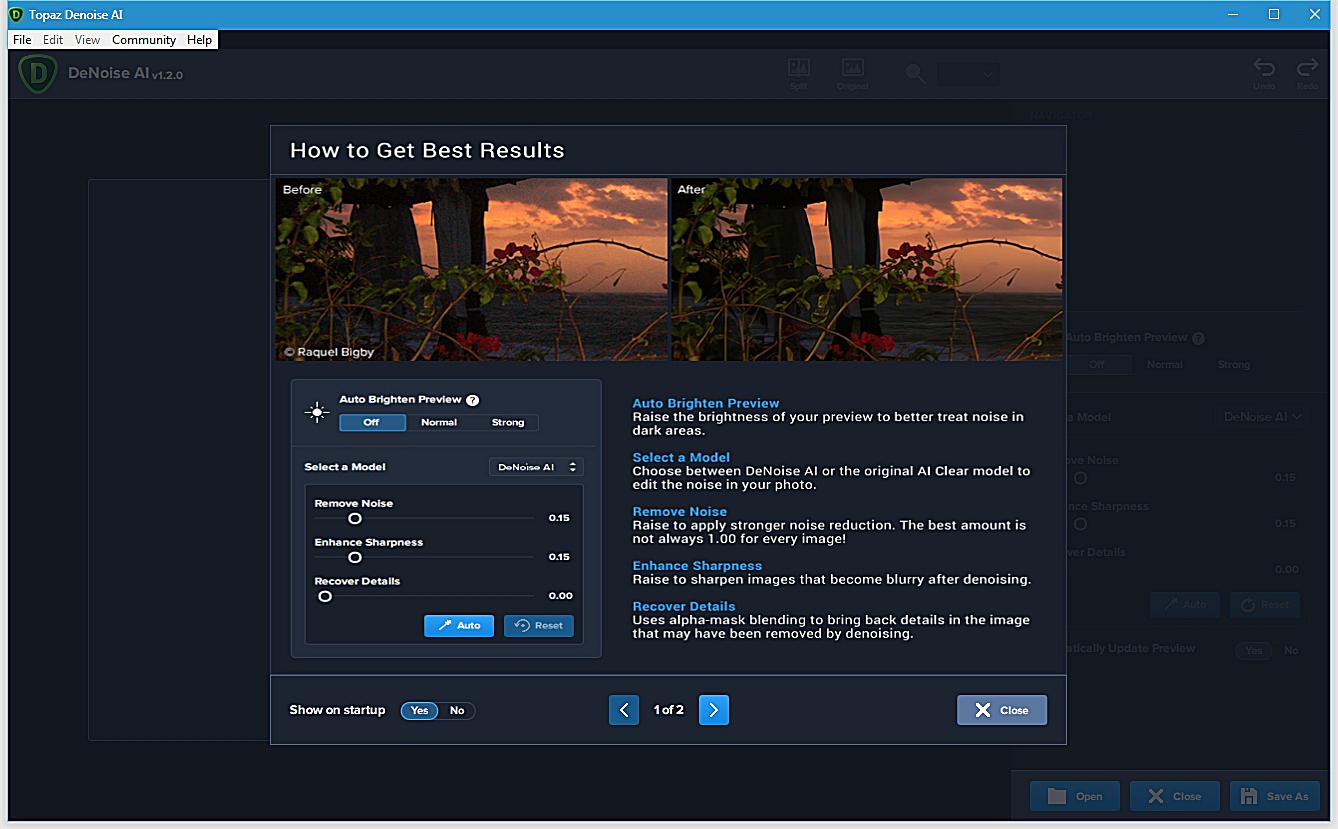The width and height of the screenshot is (1338, 829).
Task: Open the Help menu
Action: [x=200, y=40]
